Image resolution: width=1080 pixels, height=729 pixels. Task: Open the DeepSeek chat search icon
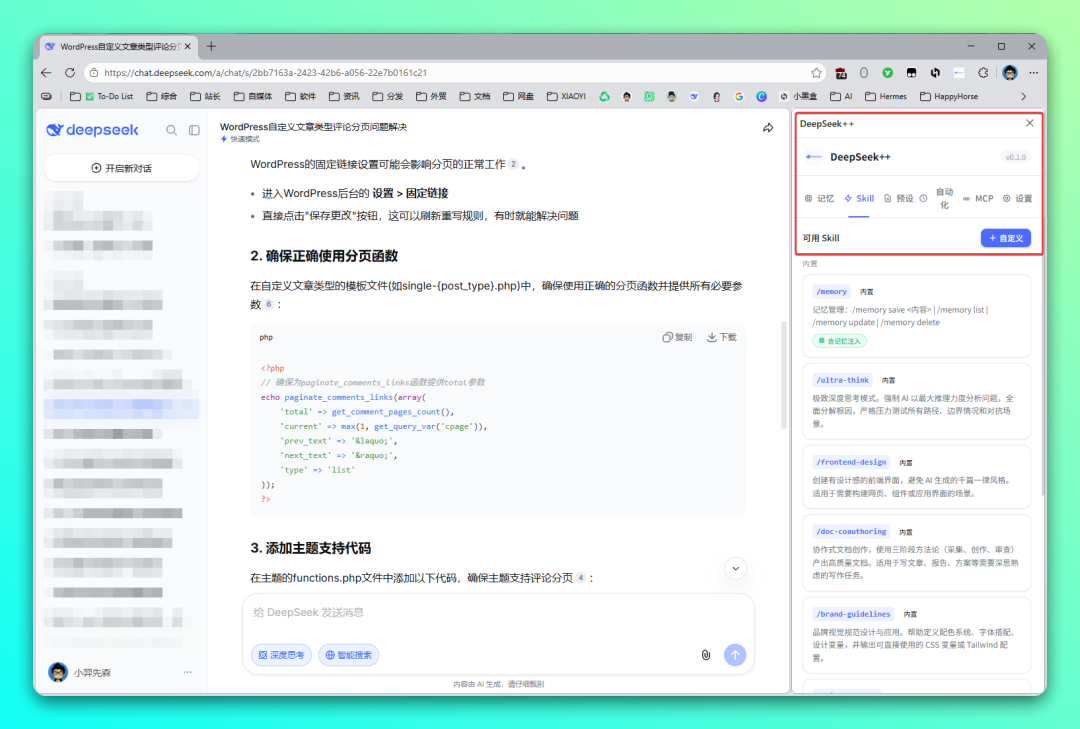172,130
